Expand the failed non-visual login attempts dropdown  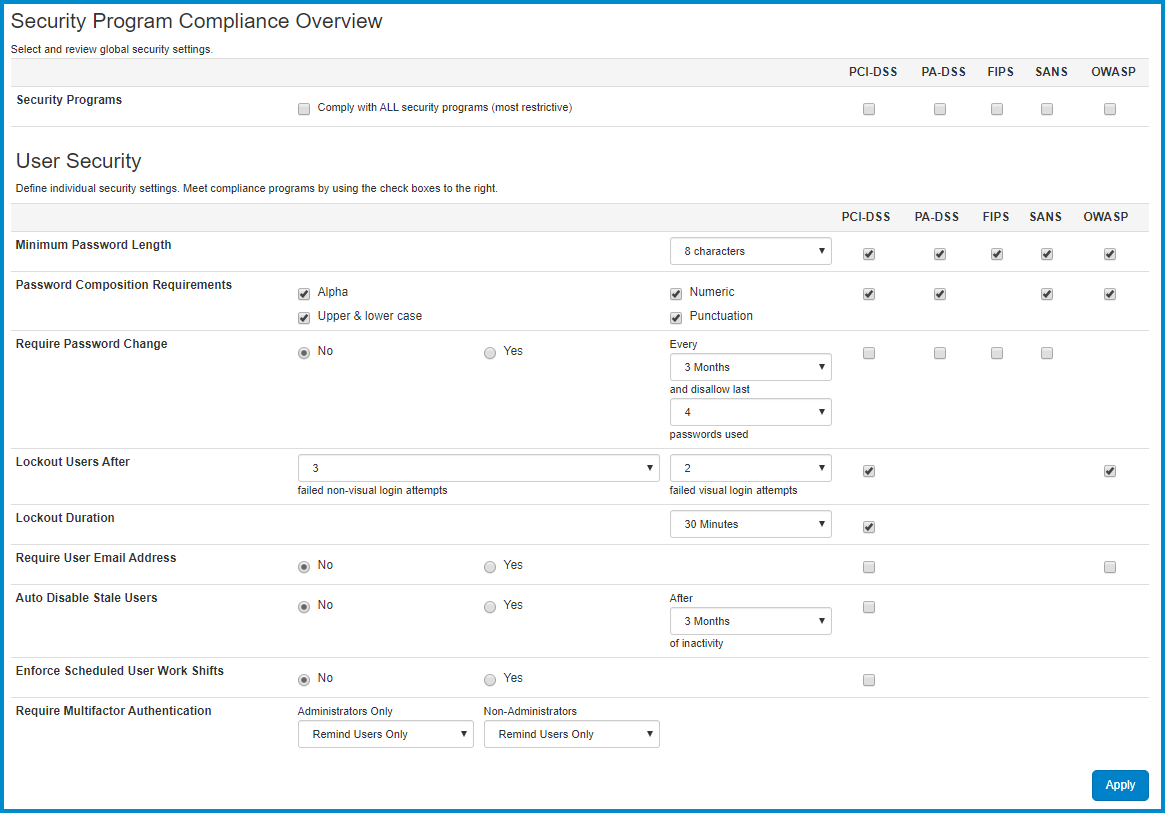(478, 468)
